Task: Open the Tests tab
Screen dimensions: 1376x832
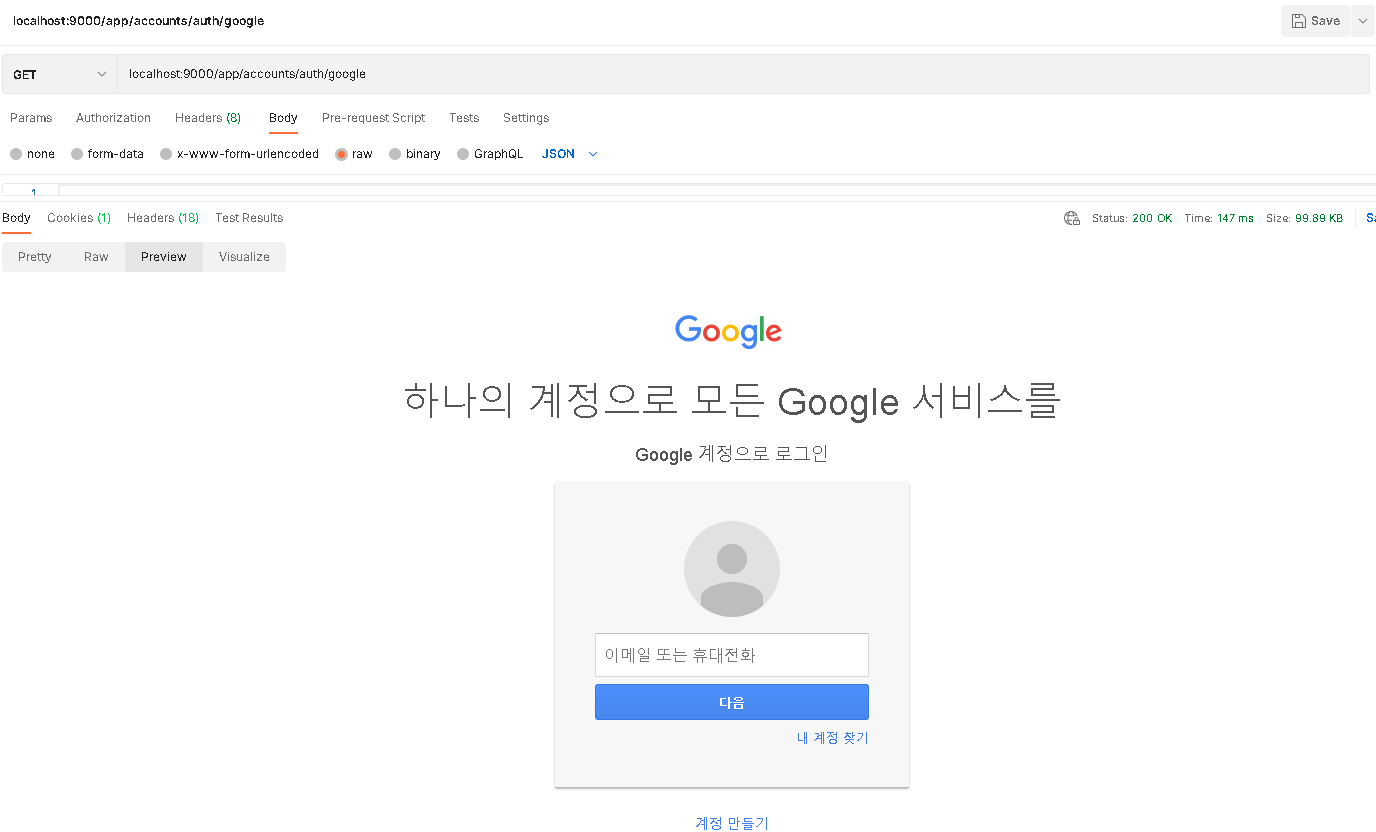Action: (464, 118)
